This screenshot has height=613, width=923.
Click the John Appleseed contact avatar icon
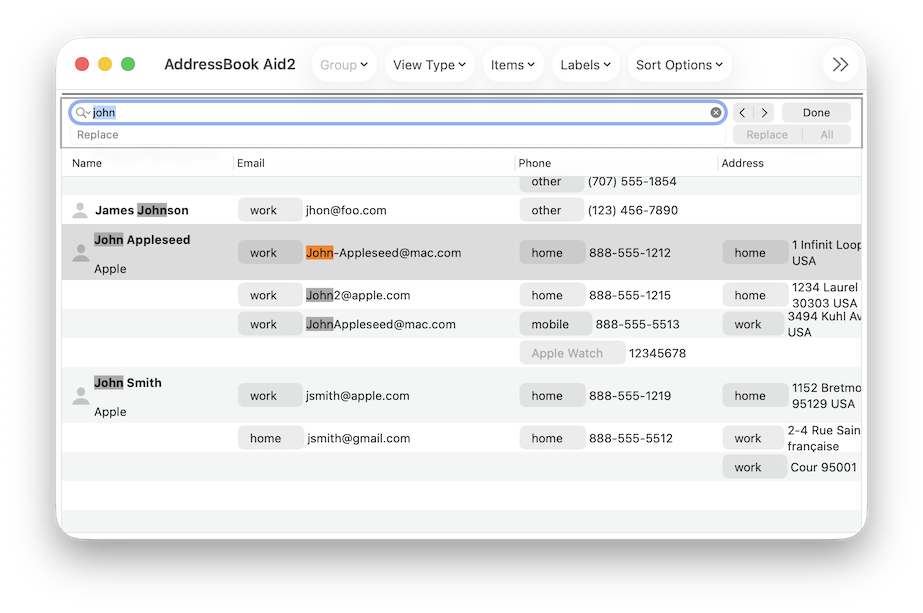[81, 253]
